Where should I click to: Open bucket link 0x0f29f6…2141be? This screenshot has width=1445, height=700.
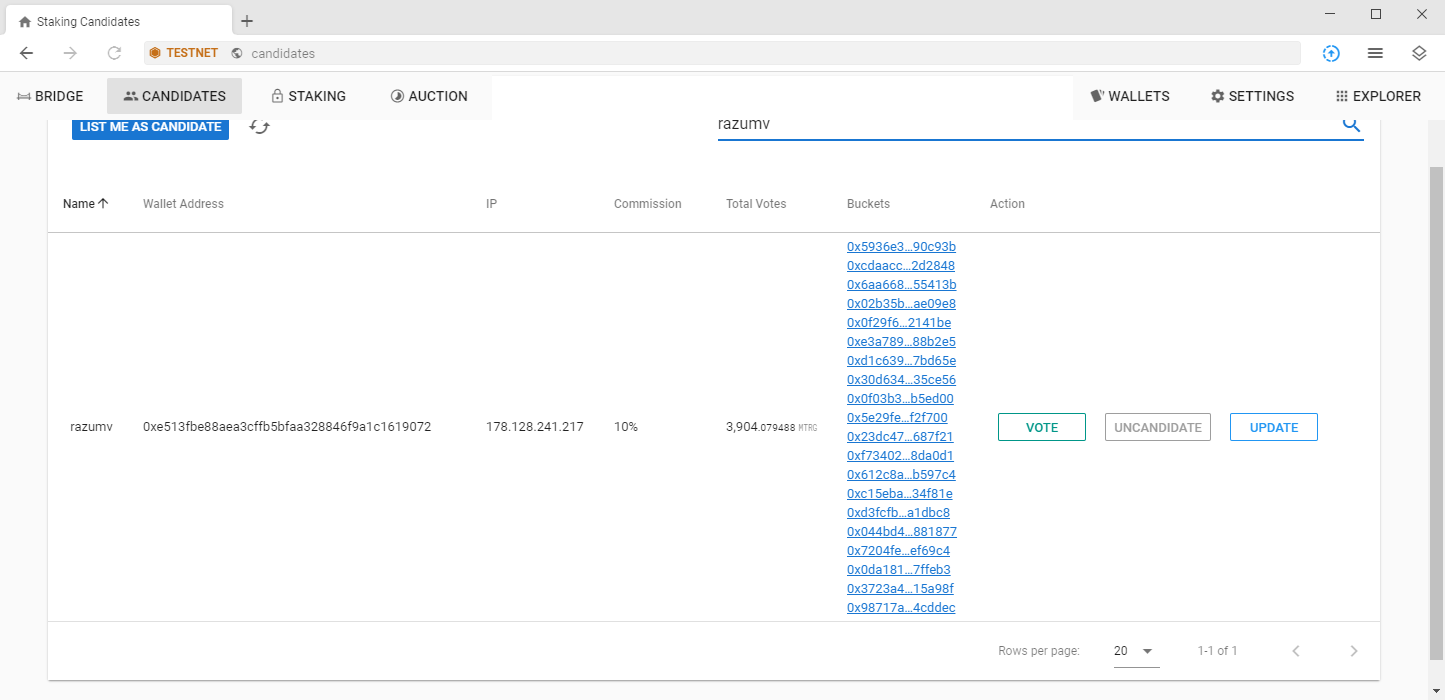(899, 323)
